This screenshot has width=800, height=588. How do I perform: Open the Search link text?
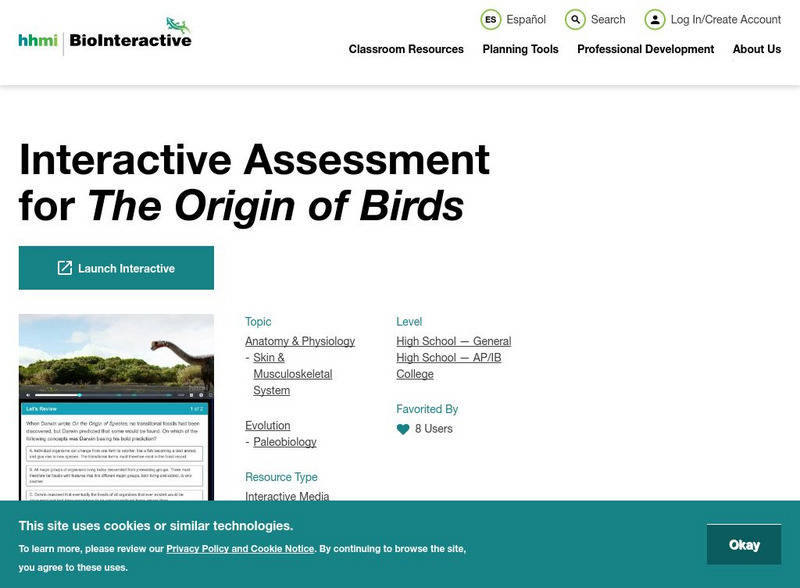tap(608, 20)
